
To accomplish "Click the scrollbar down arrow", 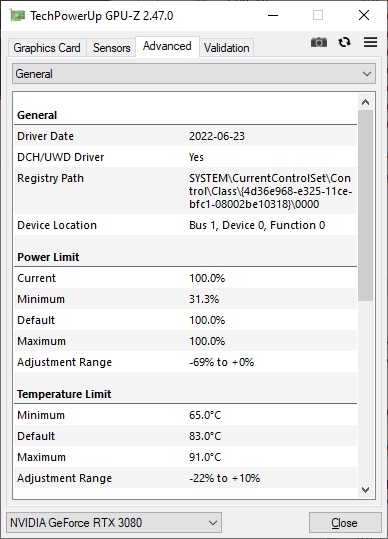I will [x=366, y=490].
